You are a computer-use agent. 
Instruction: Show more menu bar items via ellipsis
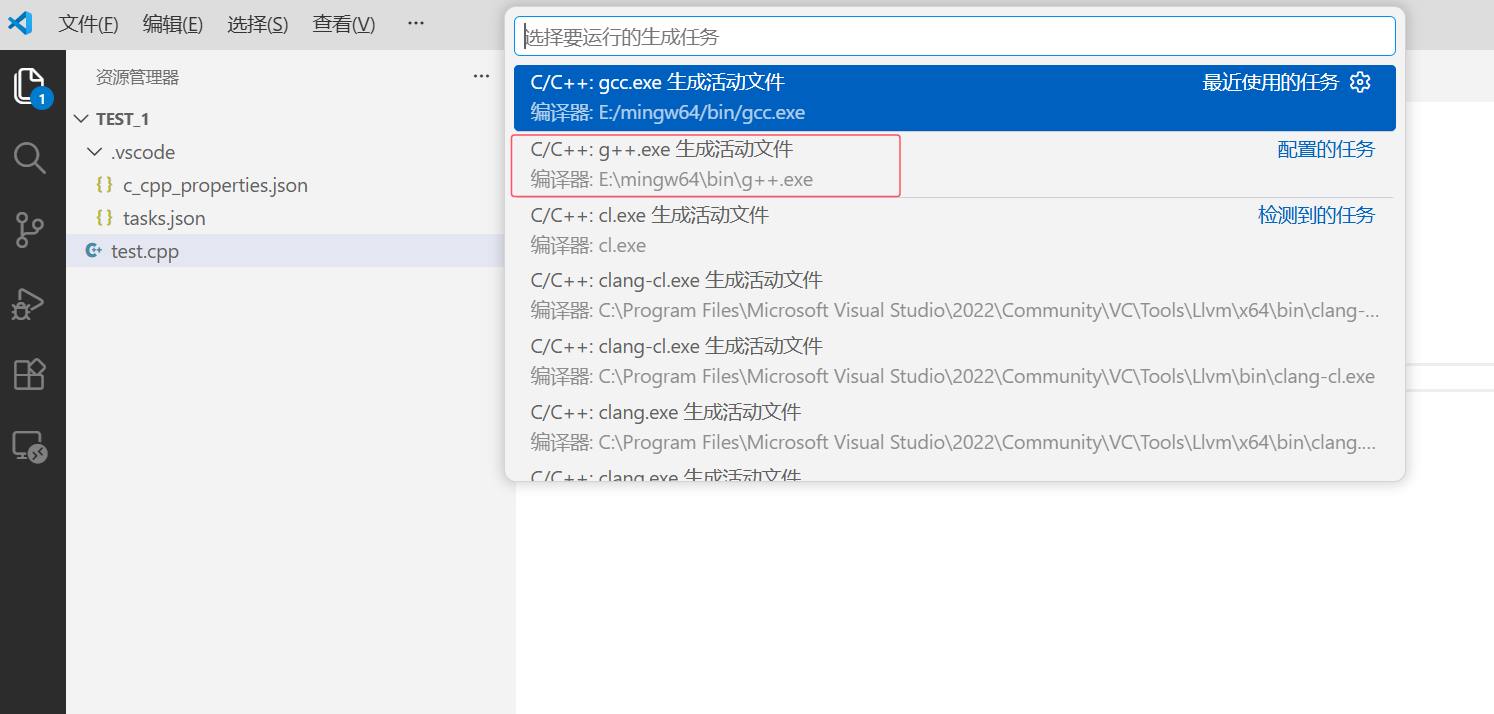coord(416,24)
